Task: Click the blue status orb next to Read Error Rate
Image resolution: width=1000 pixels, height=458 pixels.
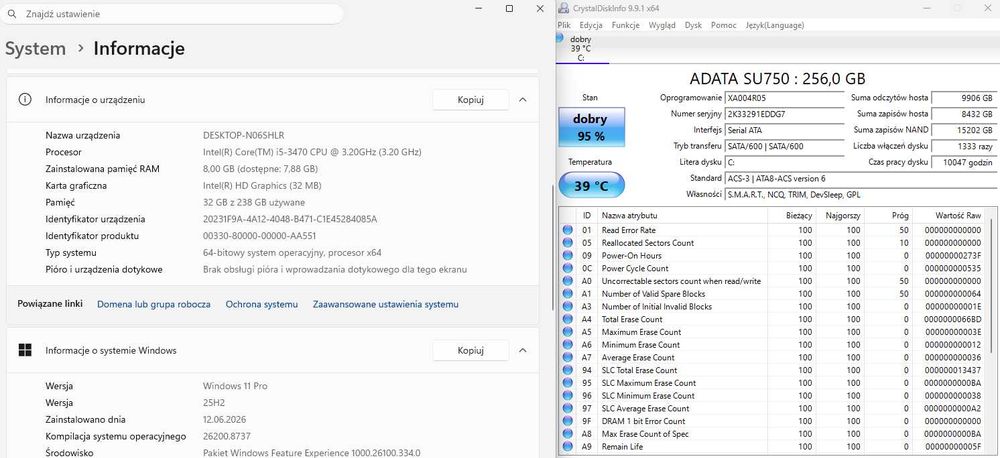Action: coord(568,230)
